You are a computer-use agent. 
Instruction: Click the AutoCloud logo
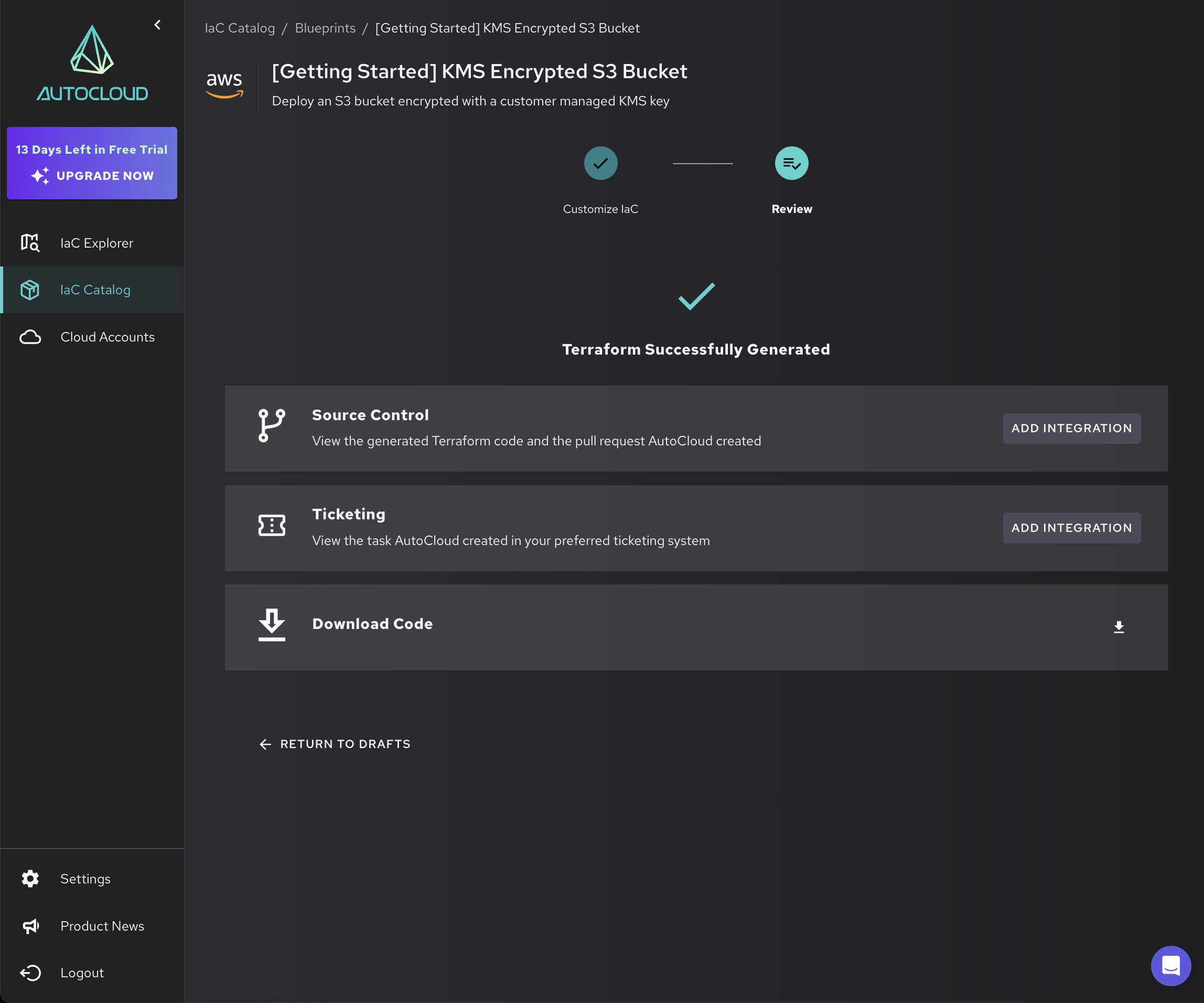92,63
